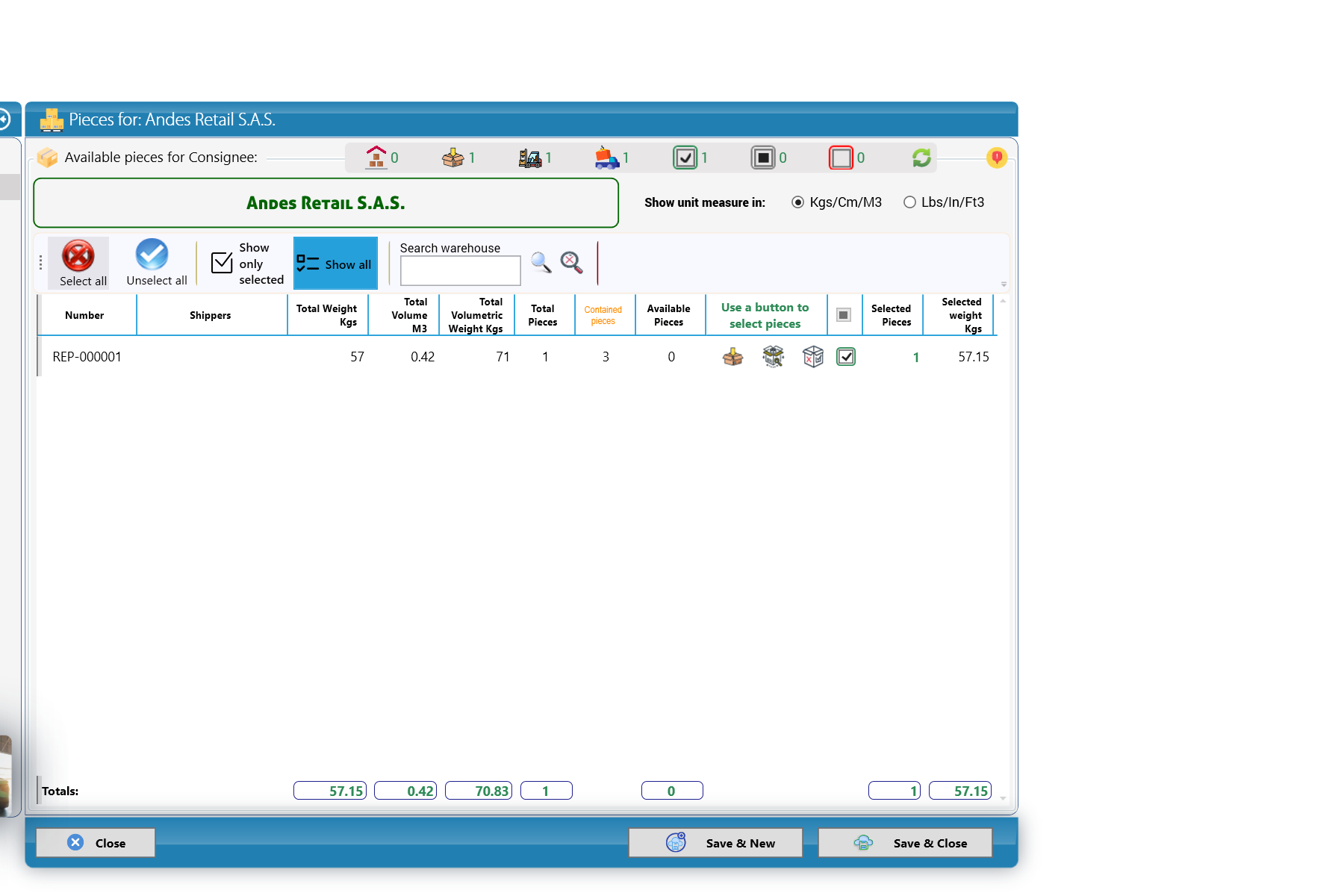Toggle the checkbox for row REP-000001

[846, 357]
